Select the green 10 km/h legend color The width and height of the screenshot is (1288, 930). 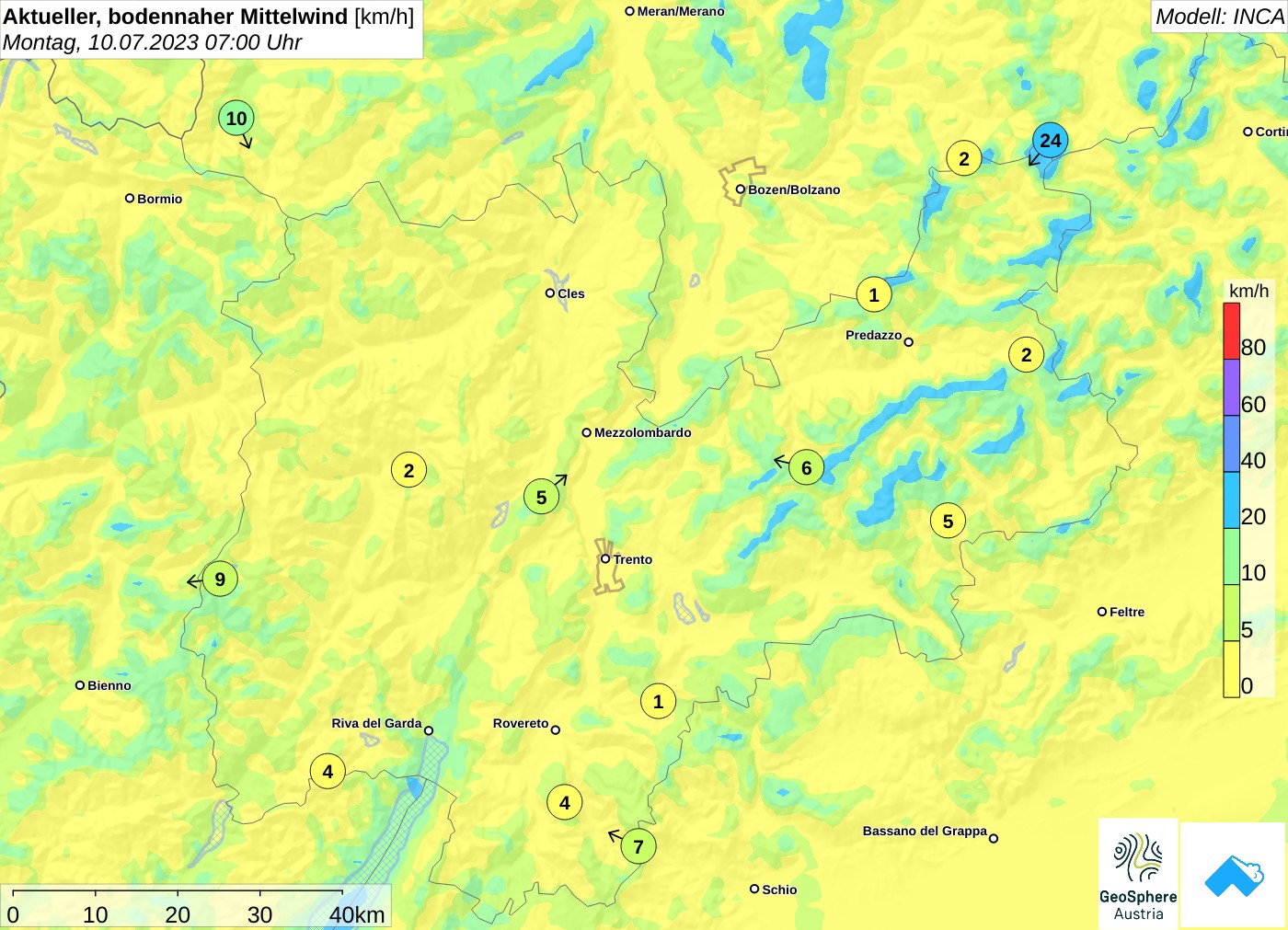[x=1231, y=557]
